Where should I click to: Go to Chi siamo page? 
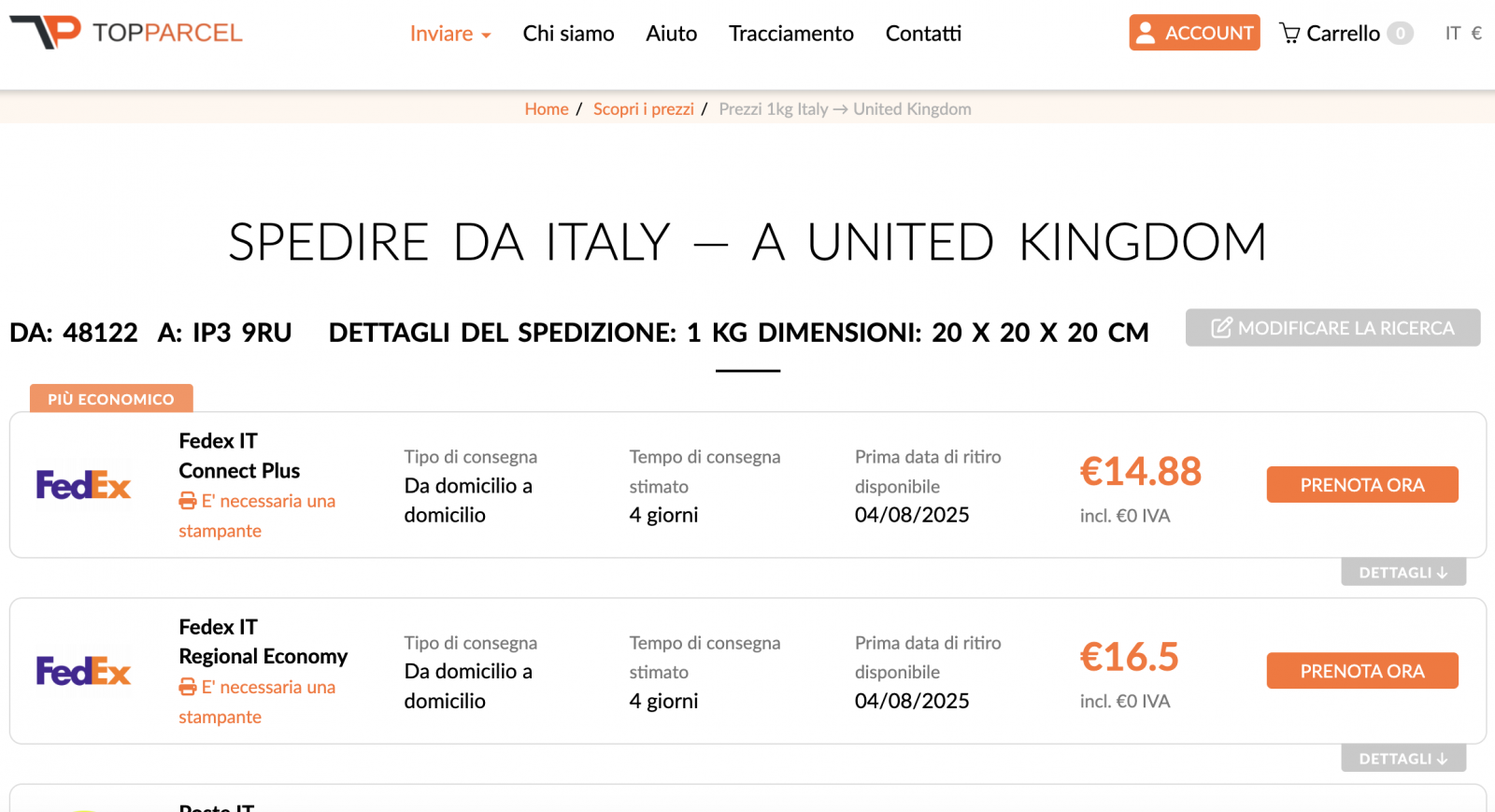[568, 34]
